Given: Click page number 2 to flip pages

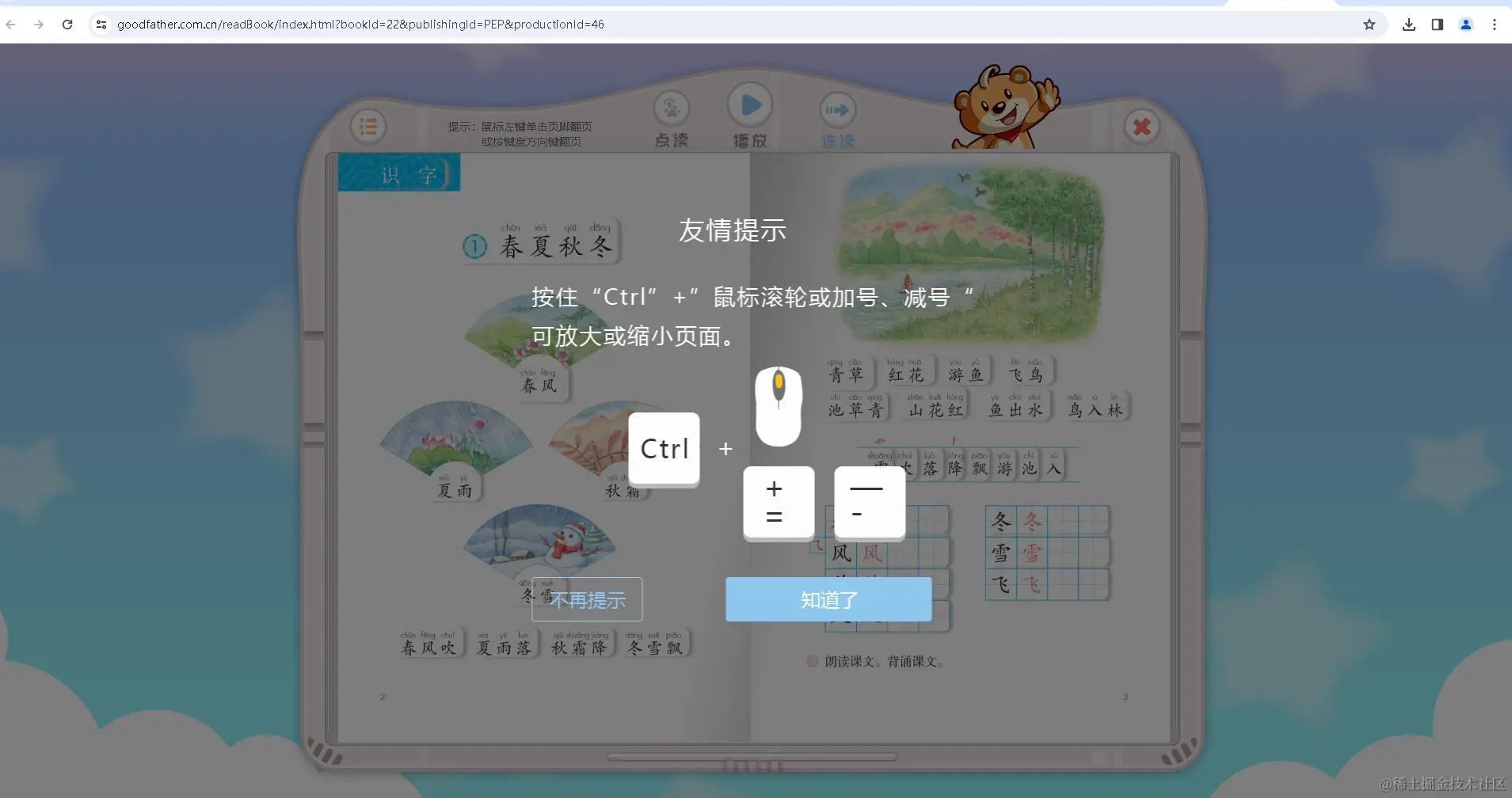Looking at the screenshot, I should [383, 697].
